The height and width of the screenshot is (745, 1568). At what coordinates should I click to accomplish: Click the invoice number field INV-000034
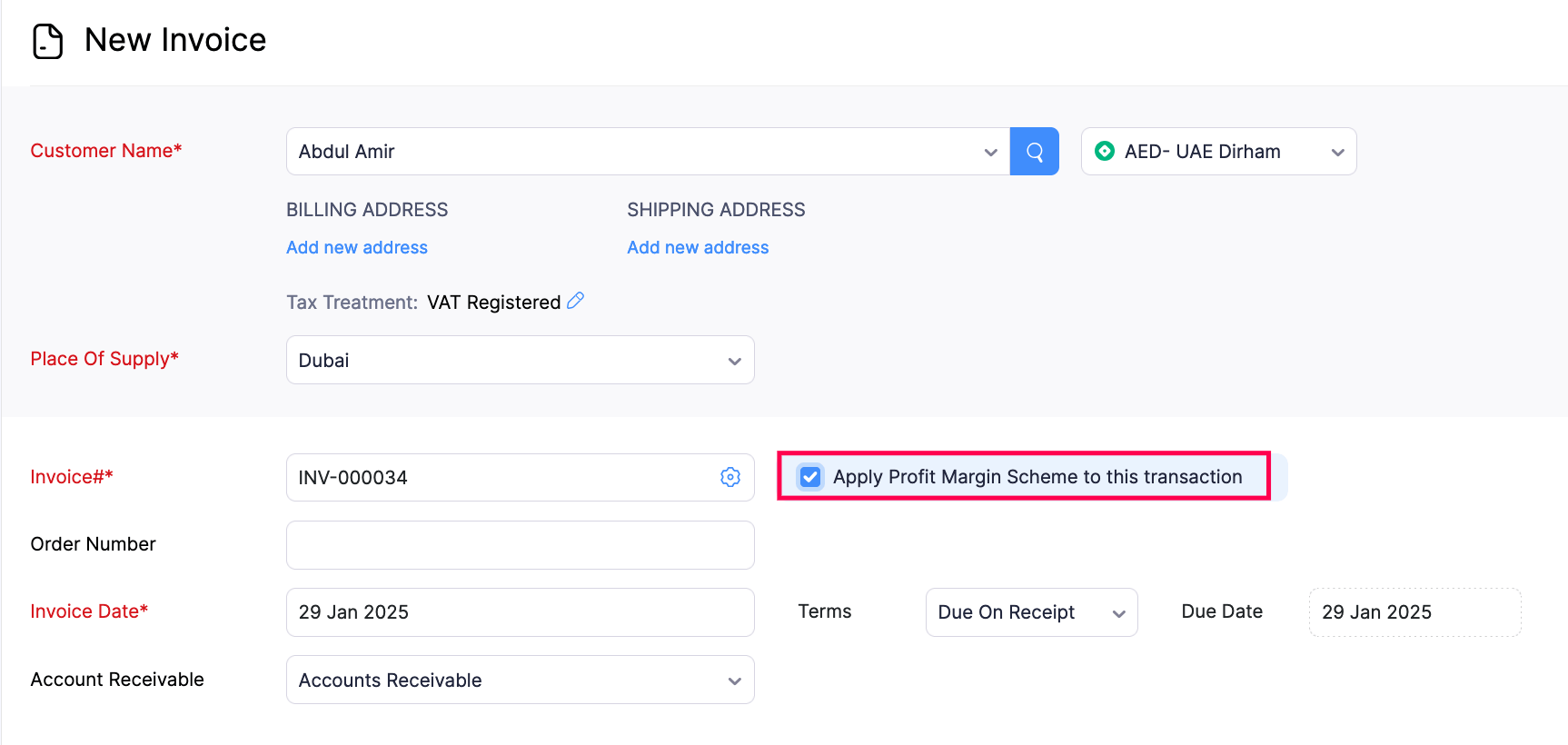tap(500, 478)
